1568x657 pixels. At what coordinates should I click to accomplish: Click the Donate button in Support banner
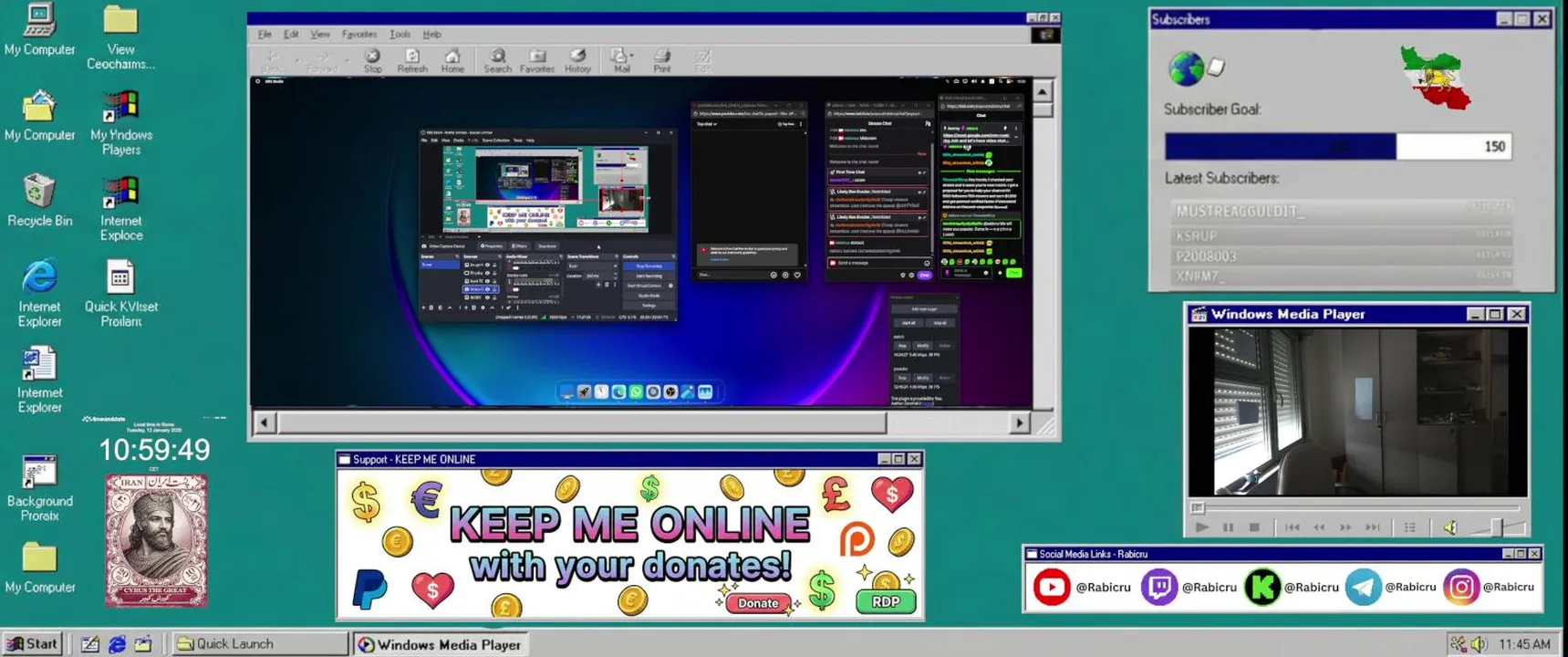coord(758,603)
